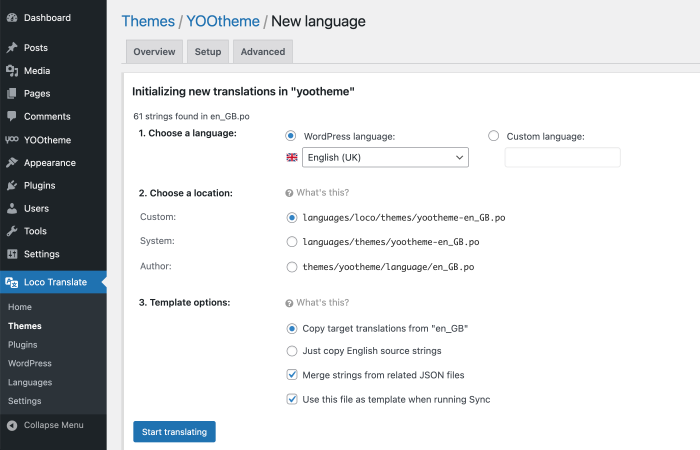Toggle Merge strings from related JSON files

(292, 375)
